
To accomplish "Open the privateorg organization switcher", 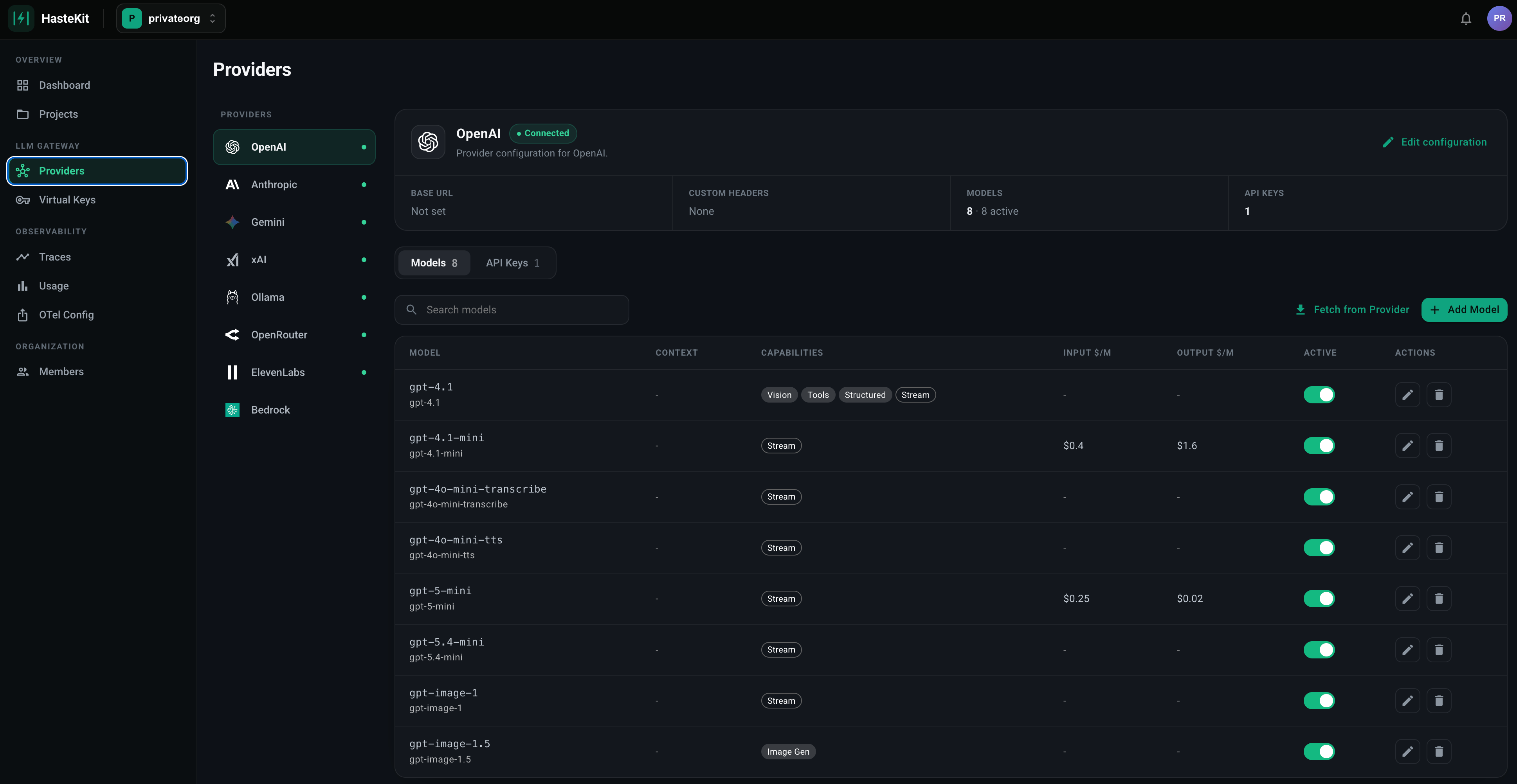I will (171, 18).
